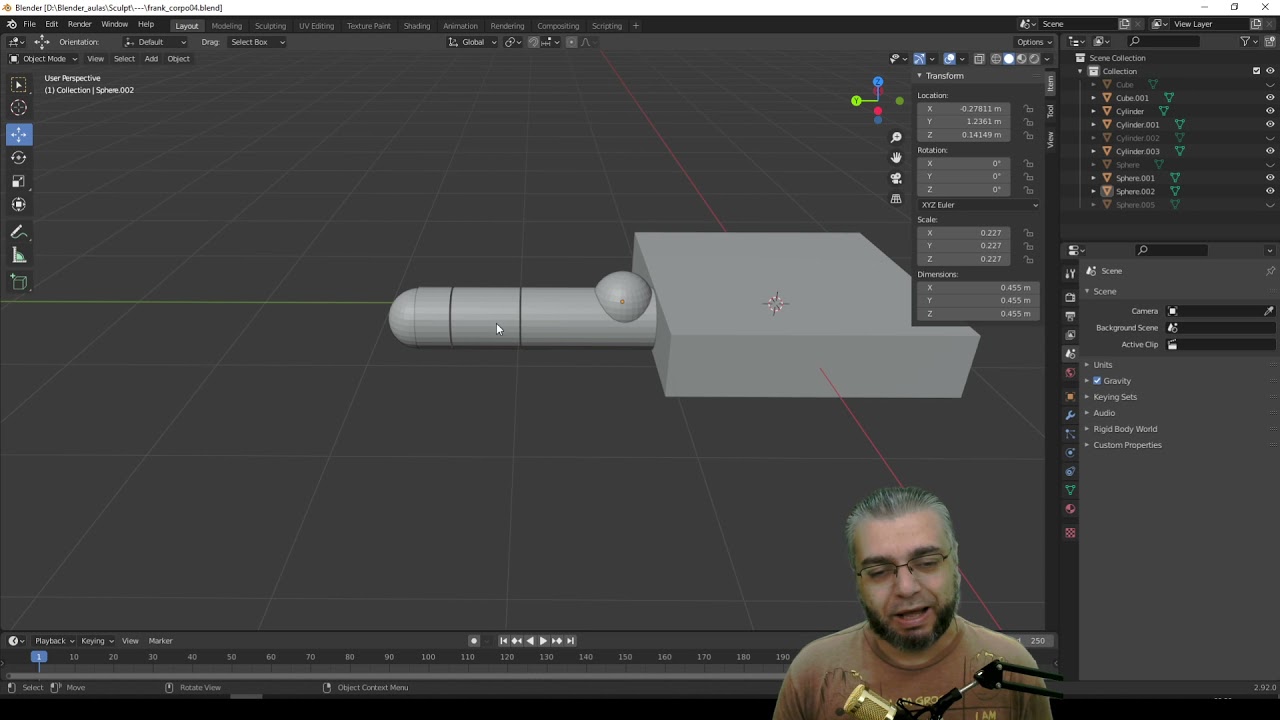The image size is (1280, 720).
Task: Switch to the Sculpting workspace tab
Action: 270,26
